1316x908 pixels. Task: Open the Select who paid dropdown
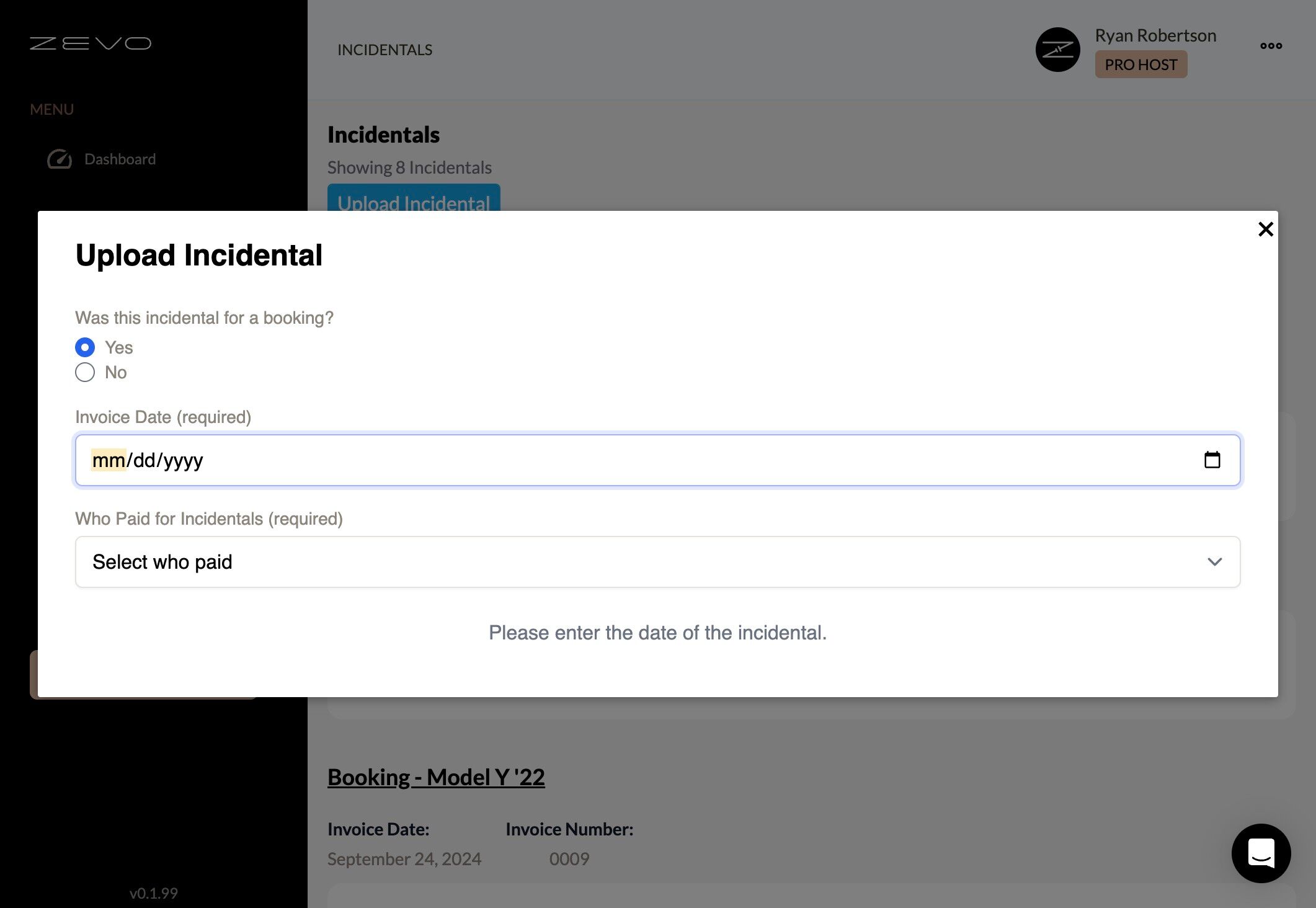pos(656,562)
